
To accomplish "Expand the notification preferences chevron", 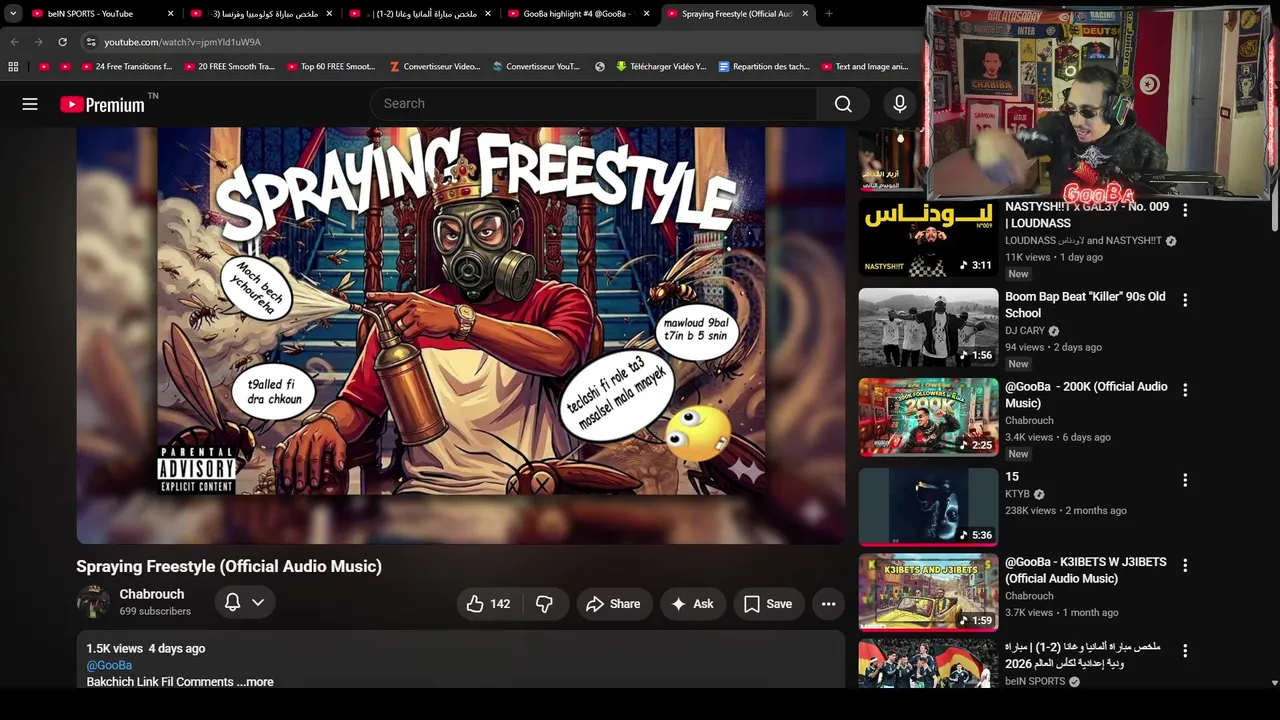I will (x=258, y=602).
